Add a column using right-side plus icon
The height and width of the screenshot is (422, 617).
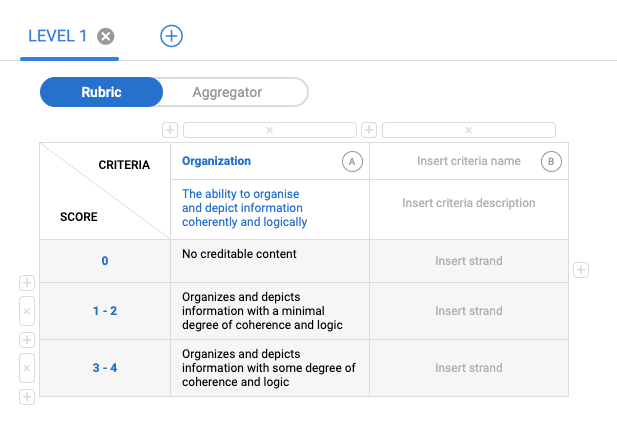[581, 270]
